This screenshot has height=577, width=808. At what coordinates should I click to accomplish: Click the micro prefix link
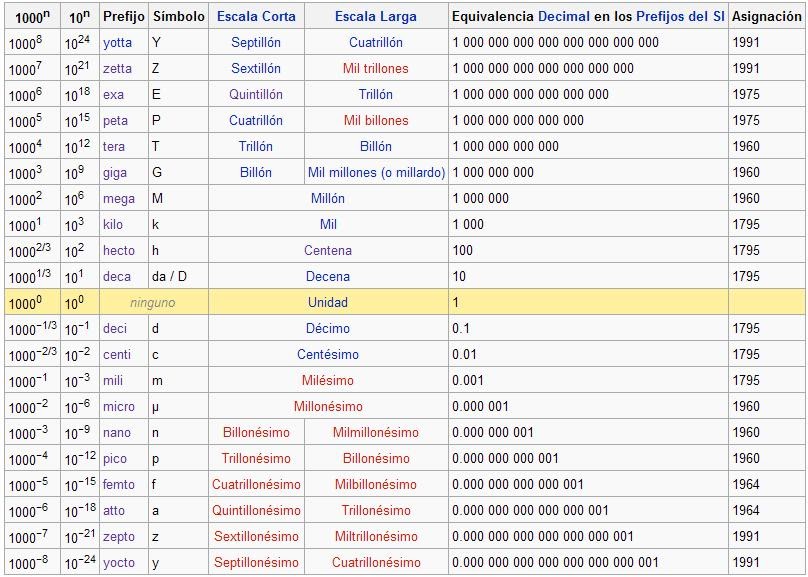(x=119, y=406)
